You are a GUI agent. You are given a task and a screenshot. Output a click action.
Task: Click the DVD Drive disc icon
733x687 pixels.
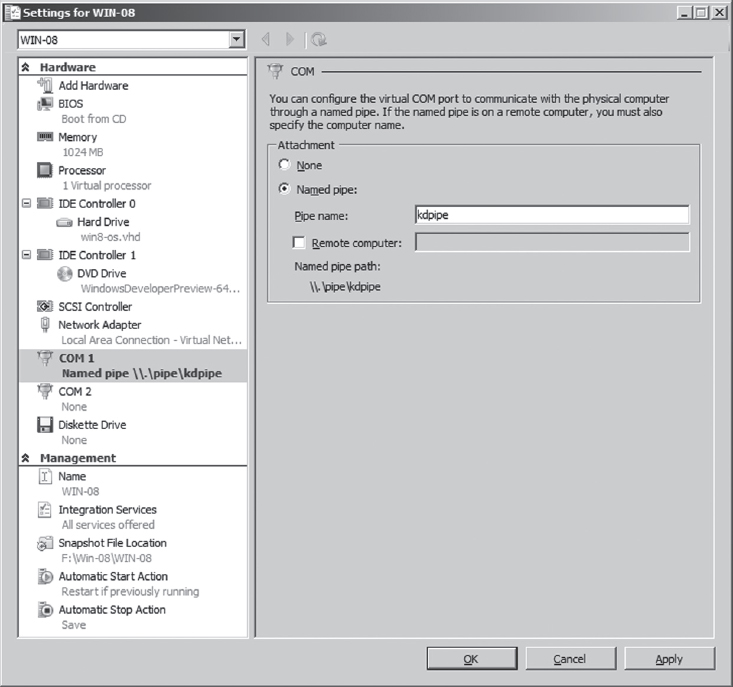pyautogui.click(x=65, y=273)
